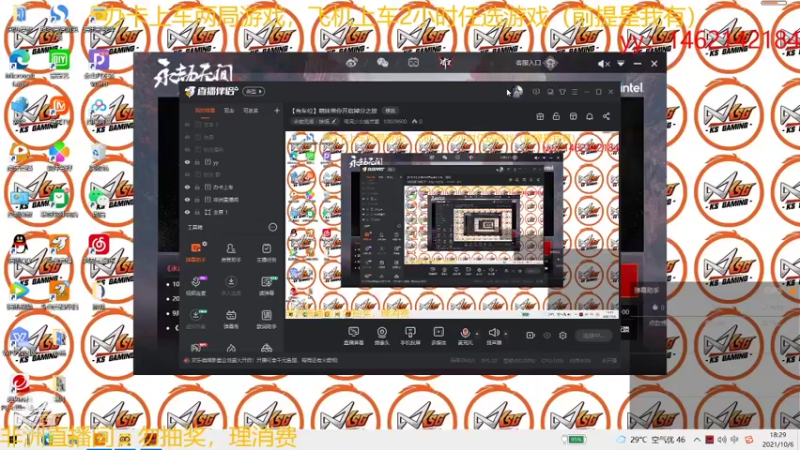Open the download tool with green NEW badge
Image resolution: width=800 pixels, height=450 pixels.
(196, 319)
